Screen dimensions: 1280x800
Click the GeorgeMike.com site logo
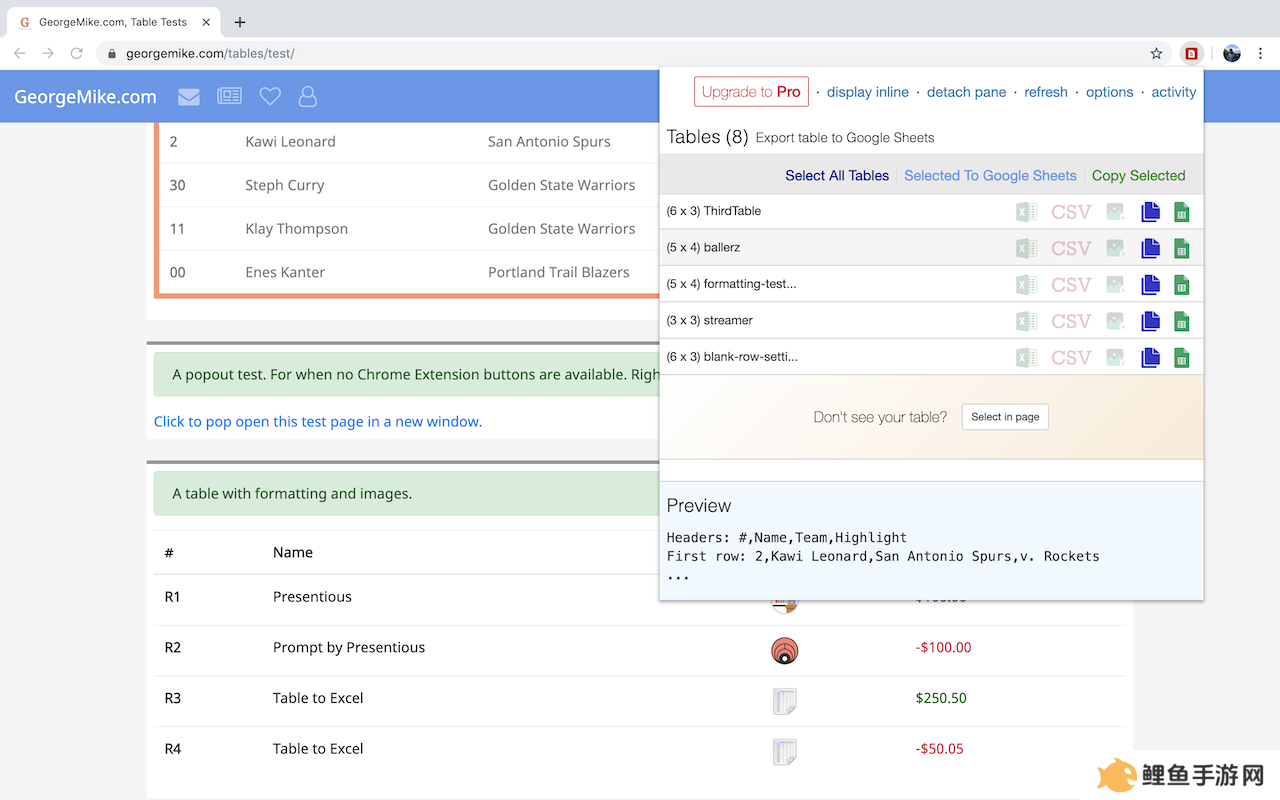(x=85, y=97)
